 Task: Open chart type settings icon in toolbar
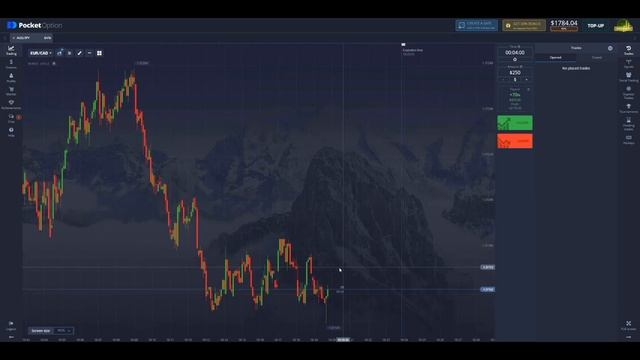(60, 53)
